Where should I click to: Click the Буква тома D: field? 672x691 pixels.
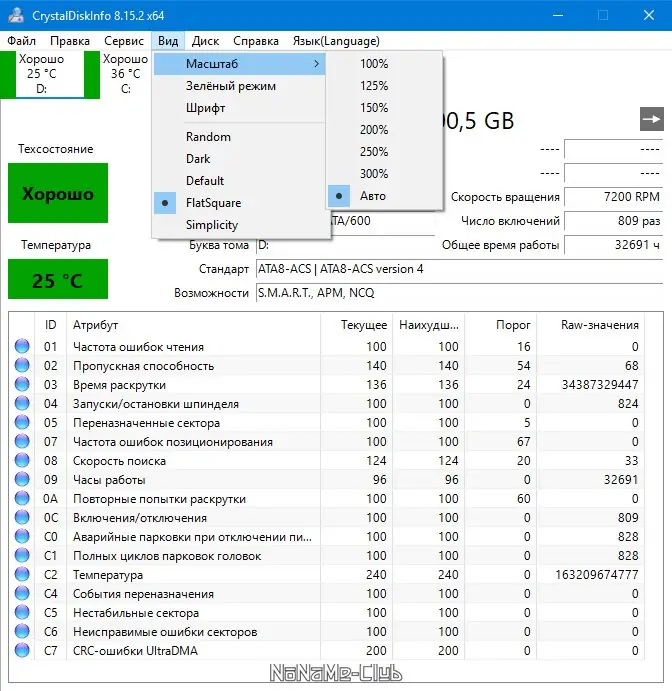pos(345,245)
